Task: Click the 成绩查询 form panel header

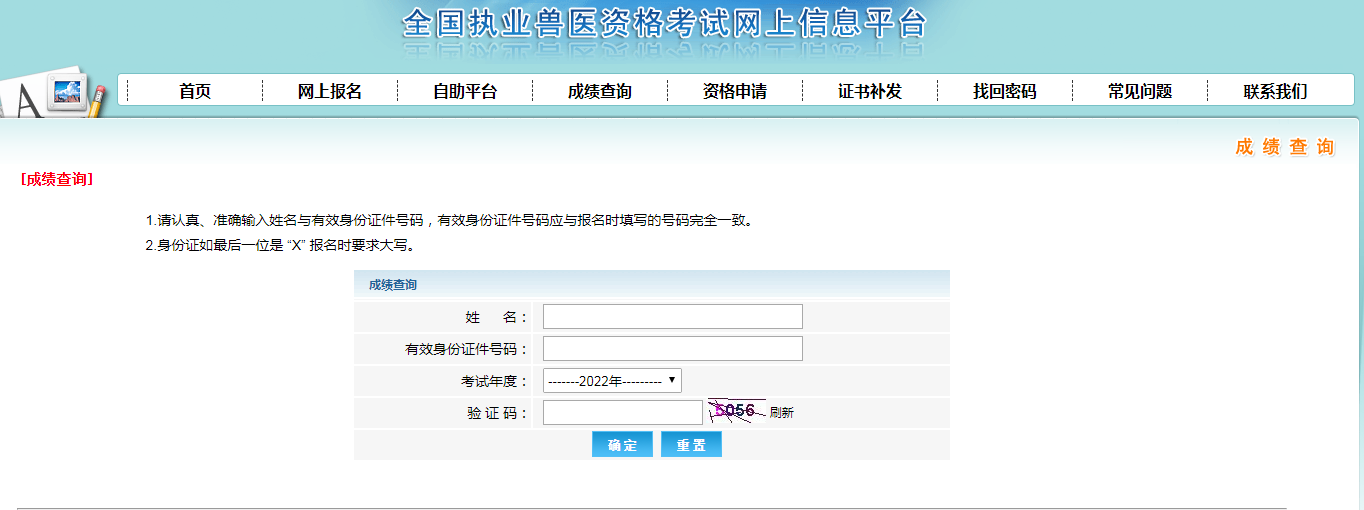Action: coord(652,284)
